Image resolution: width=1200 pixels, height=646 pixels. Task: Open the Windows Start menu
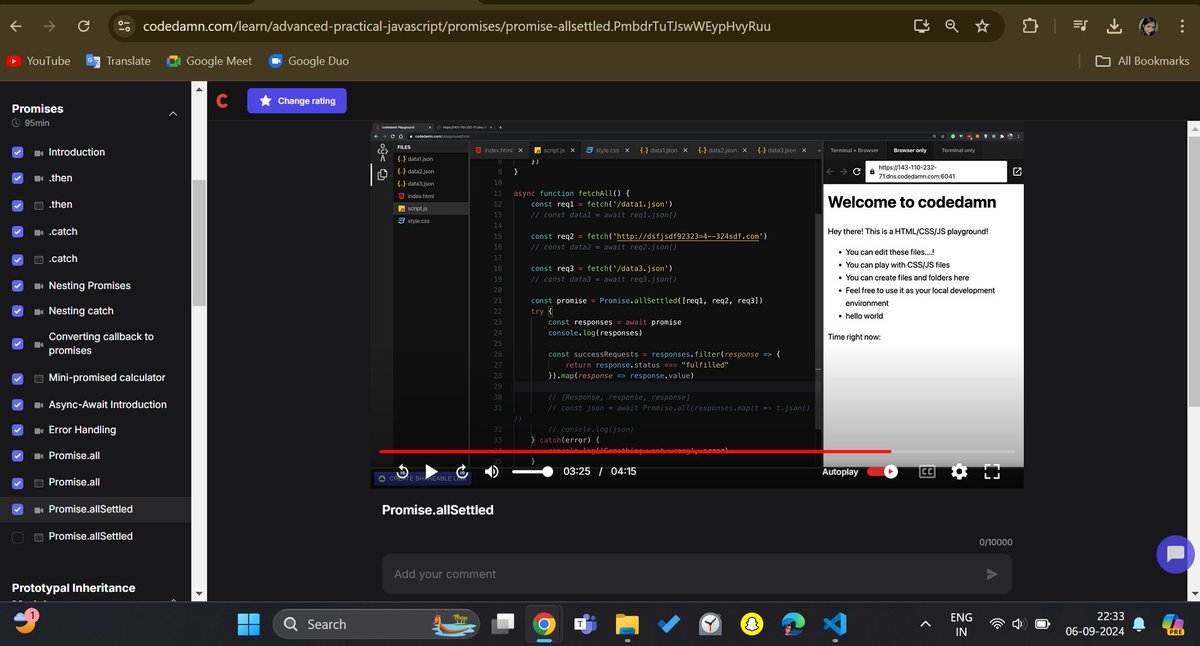pos(249,624)
